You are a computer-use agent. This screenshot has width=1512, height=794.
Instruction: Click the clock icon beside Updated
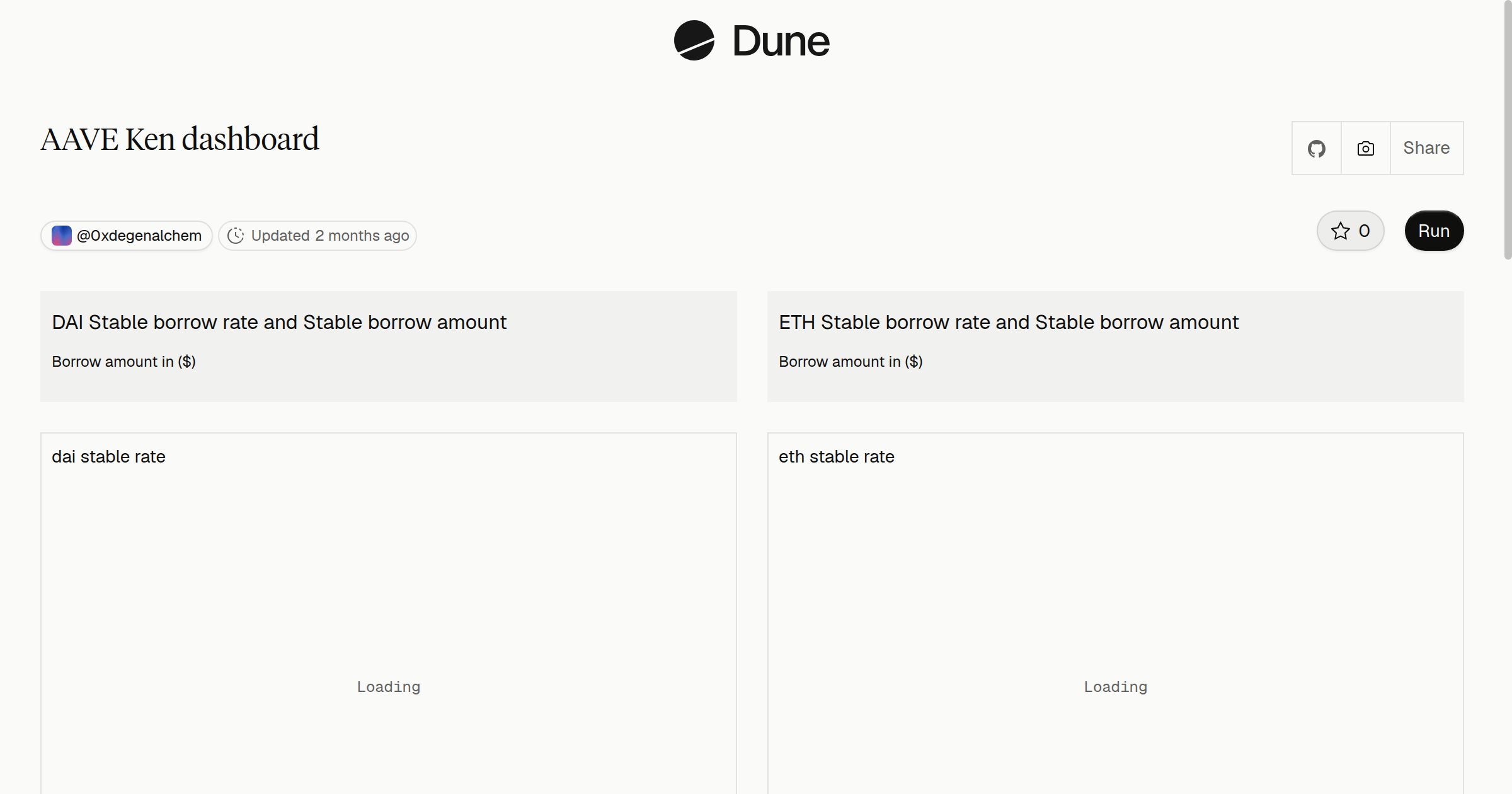236,236
